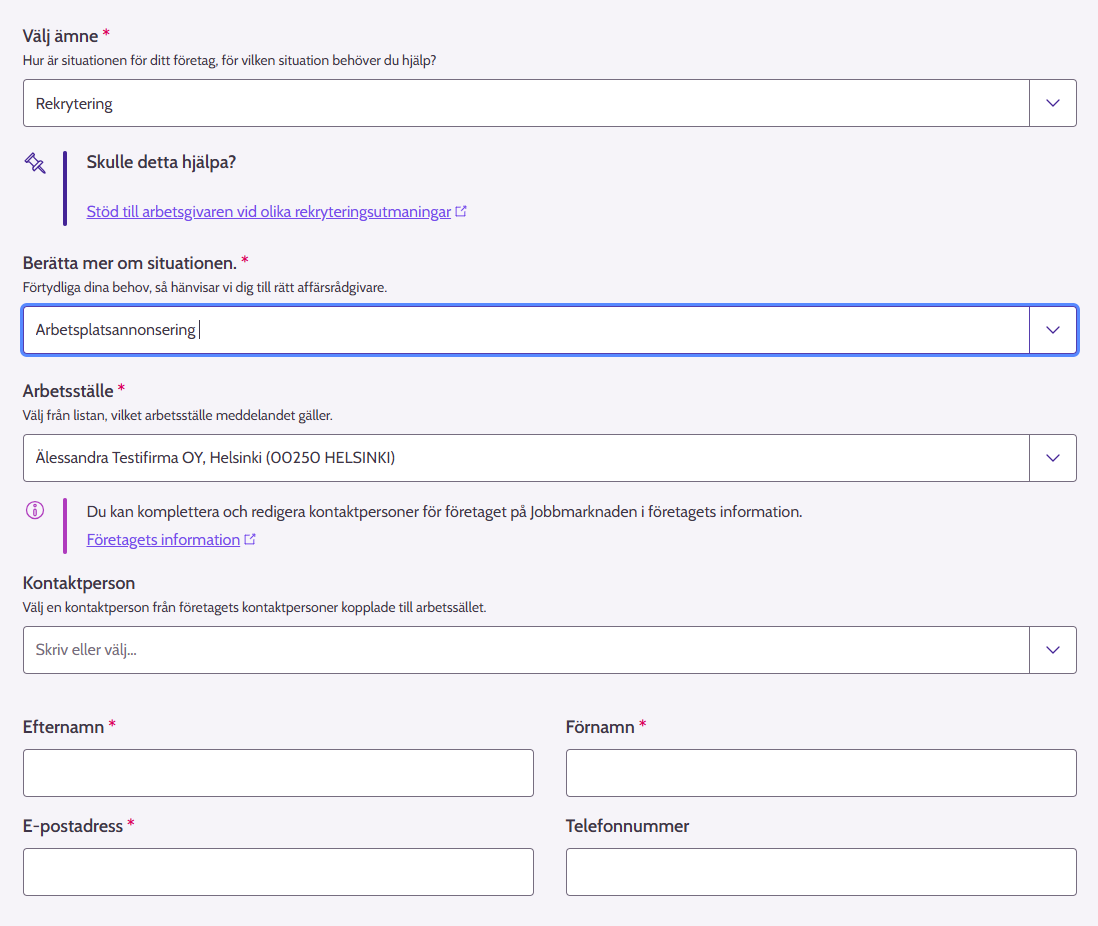Open the Företagets information link
Image resolution: width=1098 pixels, height=926 pixels.
163,540
